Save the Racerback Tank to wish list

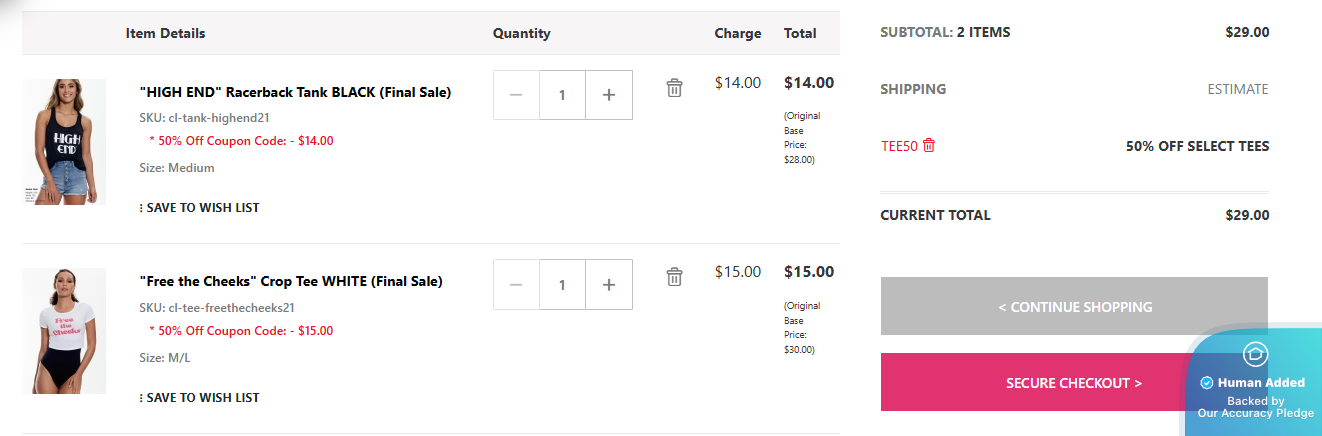click(x=200, y=208)
